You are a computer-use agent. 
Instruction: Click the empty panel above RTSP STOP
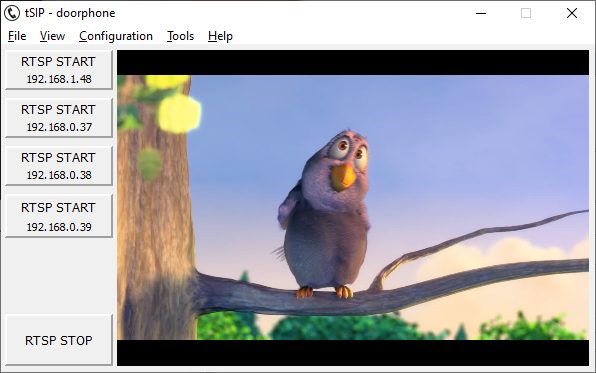(59, 276)
